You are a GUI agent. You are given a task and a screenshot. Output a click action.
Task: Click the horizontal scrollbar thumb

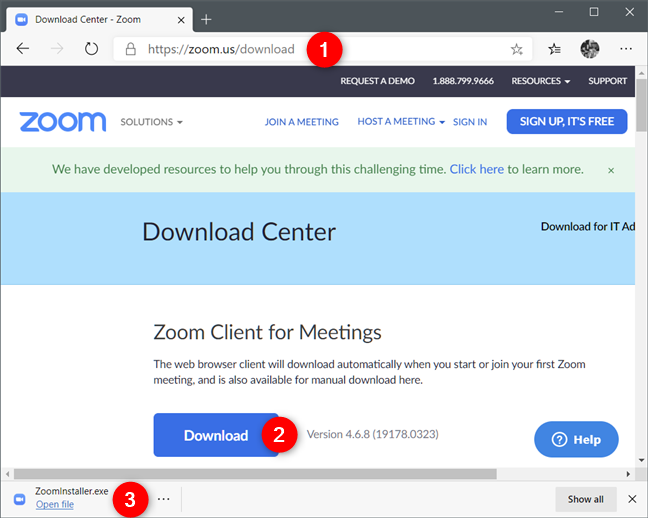(x=255, y=474)
